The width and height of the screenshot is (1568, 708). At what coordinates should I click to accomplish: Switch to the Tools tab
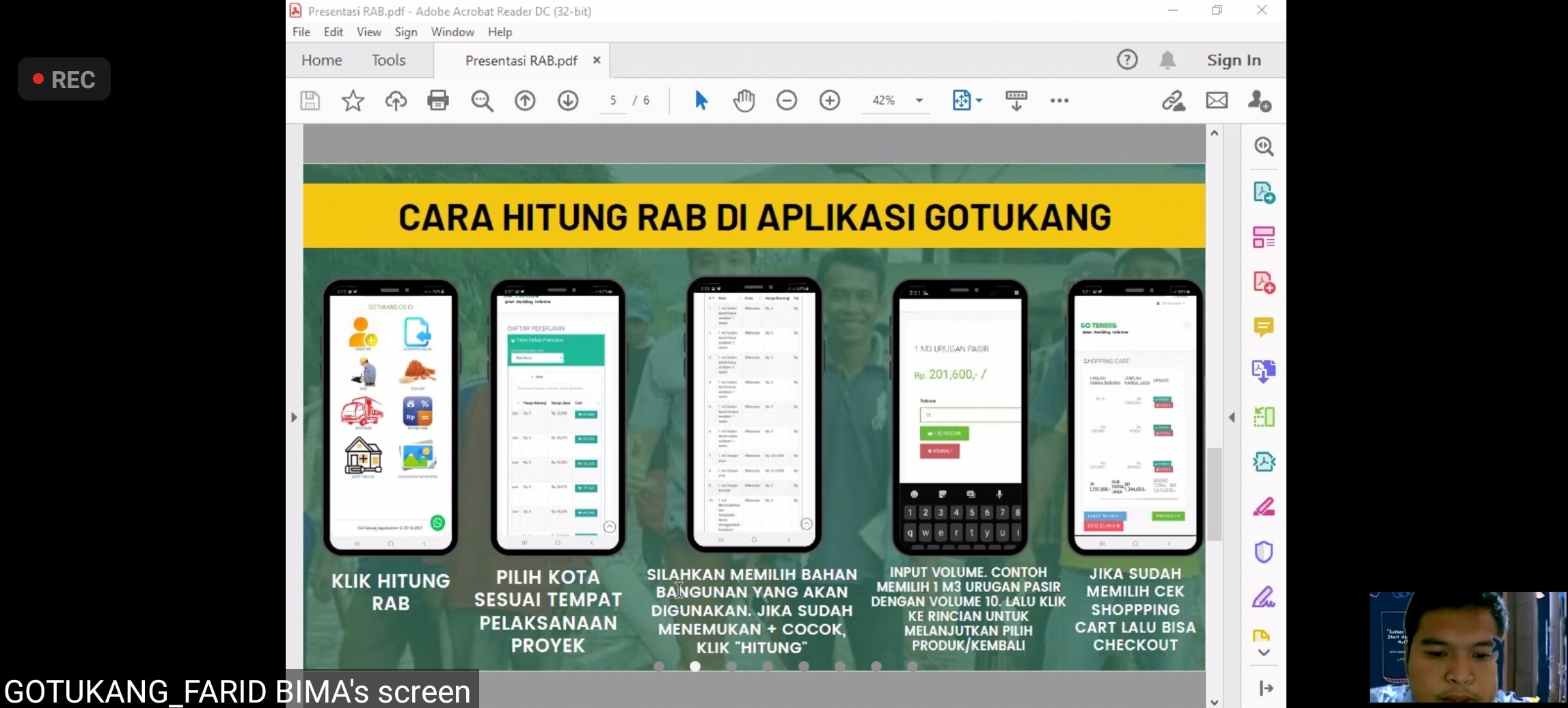click(x=388, y=60)
